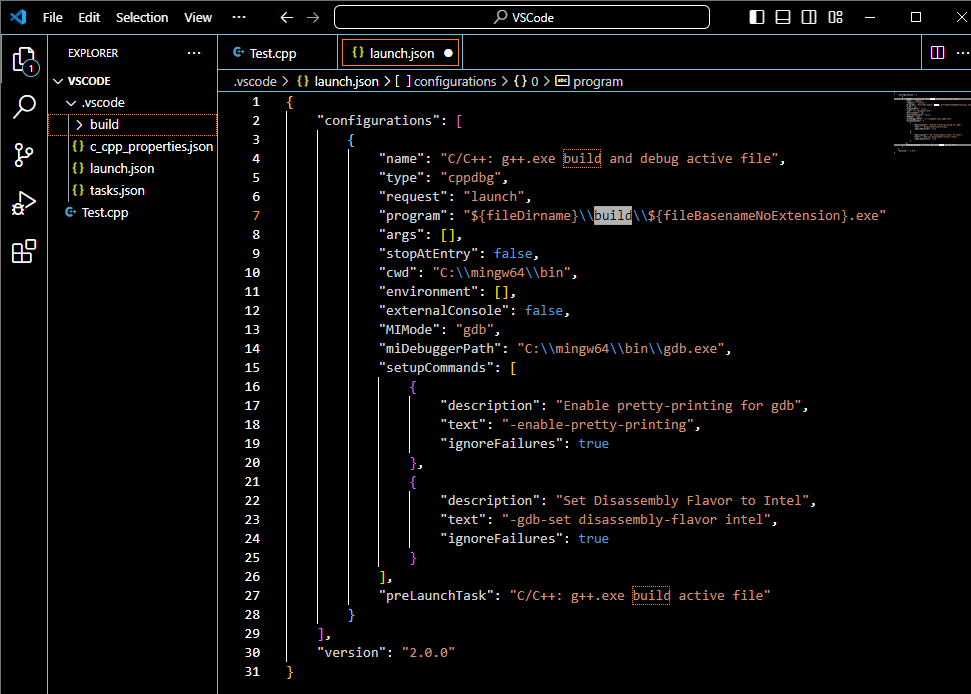Open the Edit menu

(89, 17)
